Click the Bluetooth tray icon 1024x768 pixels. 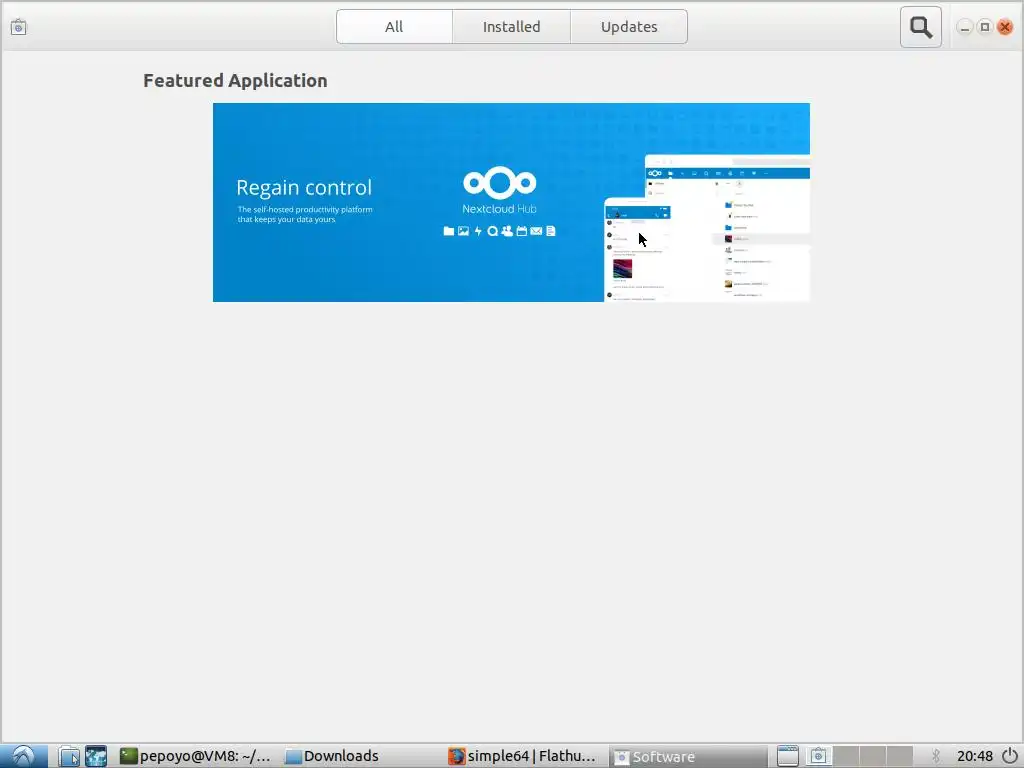tap(935, 756)
